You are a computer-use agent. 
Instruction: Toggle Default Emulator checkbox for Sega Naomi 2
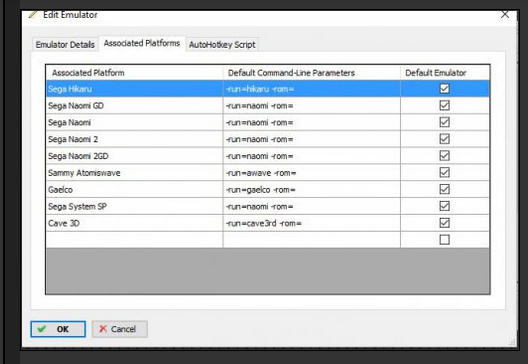click(x=444, y=139)
